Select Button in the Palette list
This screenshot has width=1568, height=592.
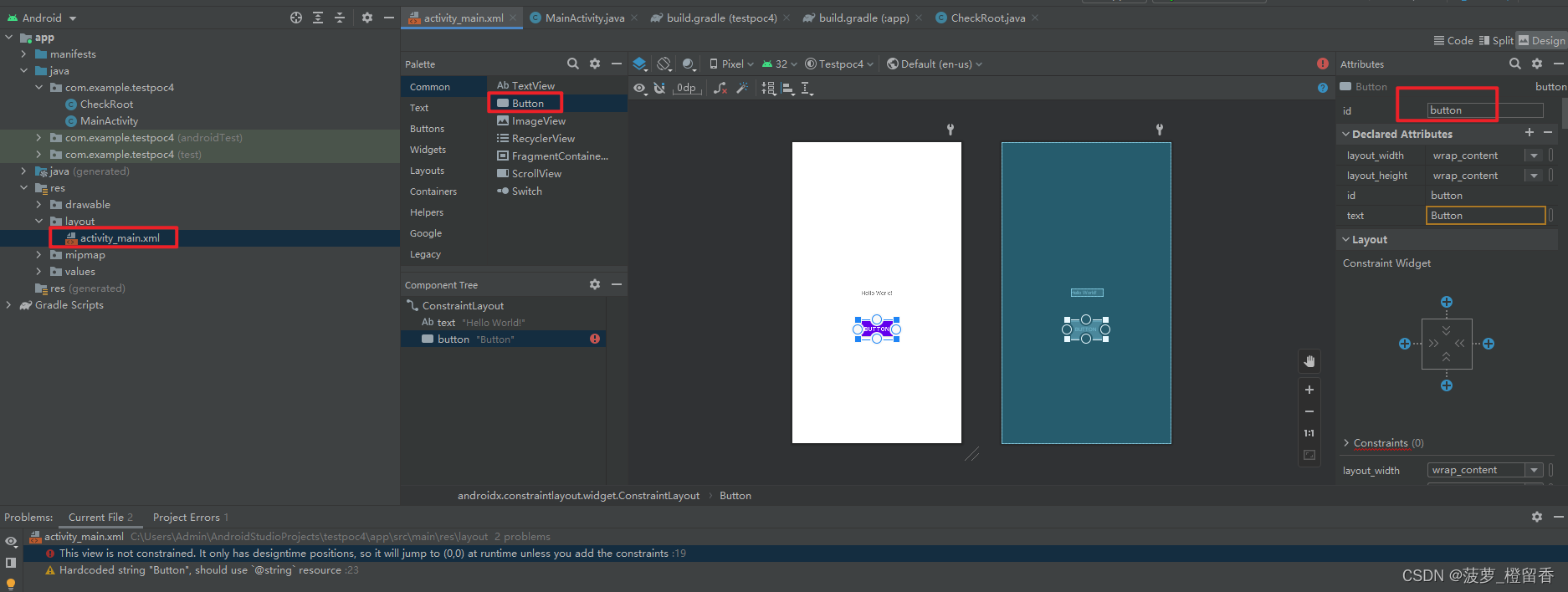click(527, 104)
